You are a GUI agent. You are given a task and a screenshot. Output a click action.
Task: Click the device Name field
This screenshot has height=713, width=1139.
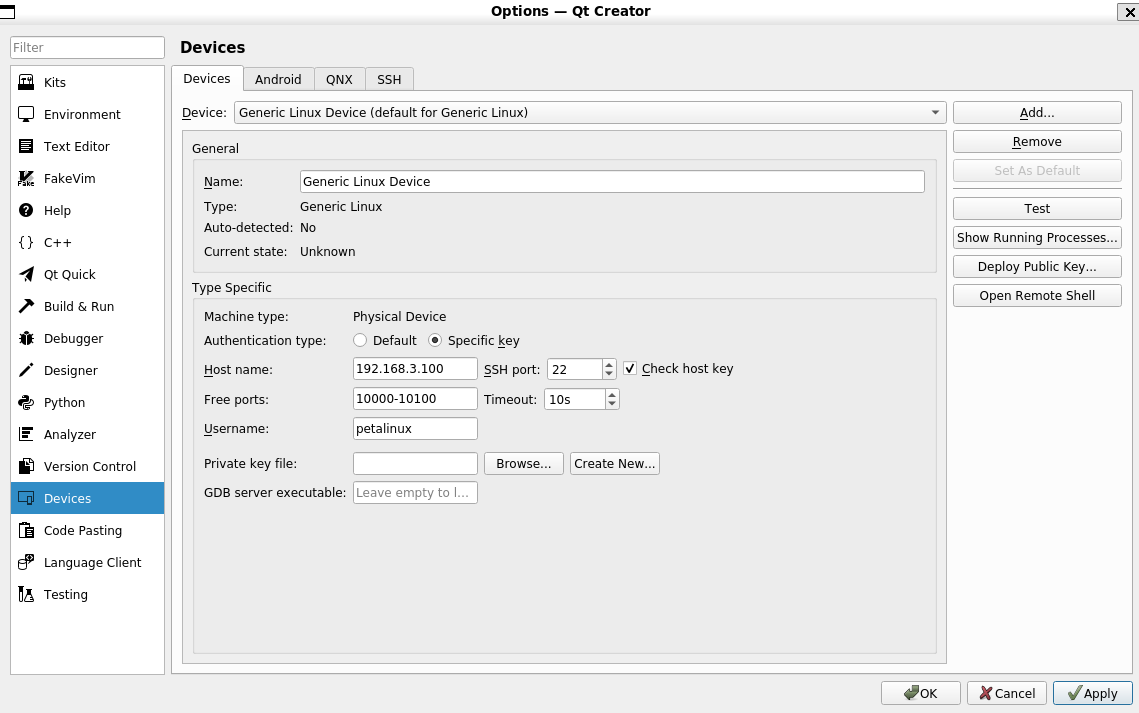612,182
